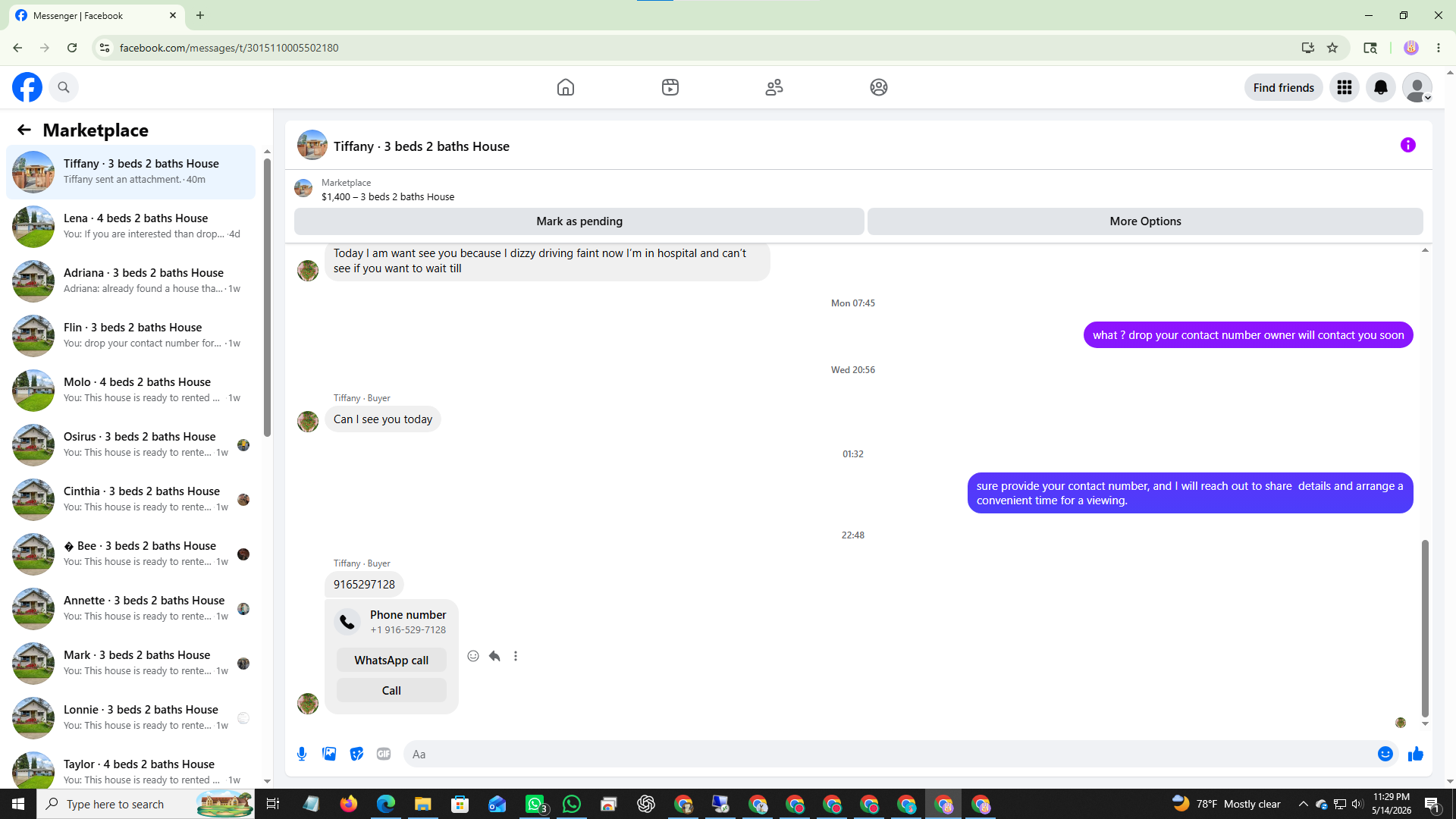Start a WhatsApp call
The image size is (1456, 819).
coord(391,660)
